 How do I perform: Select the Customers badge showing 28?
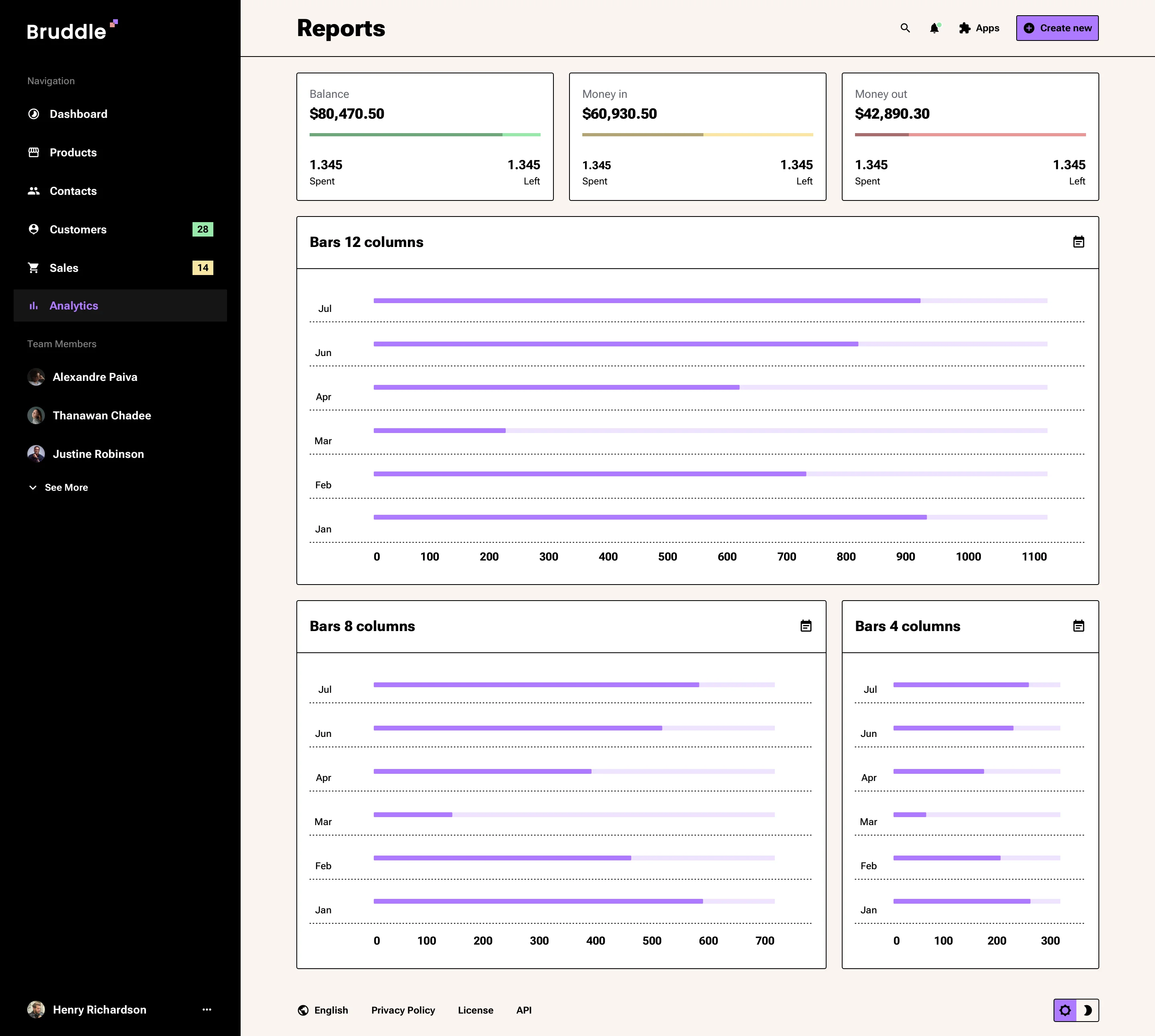click(203, 229)
